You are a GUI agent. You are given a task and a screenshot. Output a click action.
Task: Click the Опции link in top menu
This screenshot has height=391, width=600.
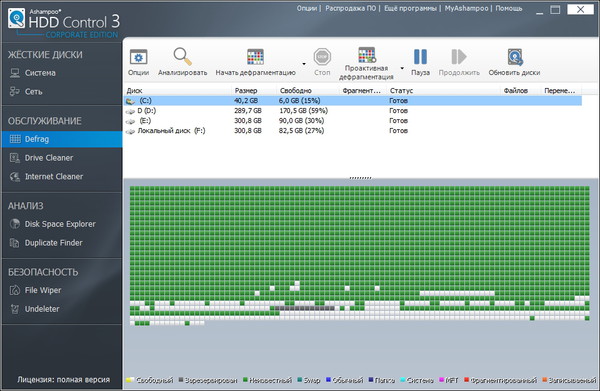(307, 8)
